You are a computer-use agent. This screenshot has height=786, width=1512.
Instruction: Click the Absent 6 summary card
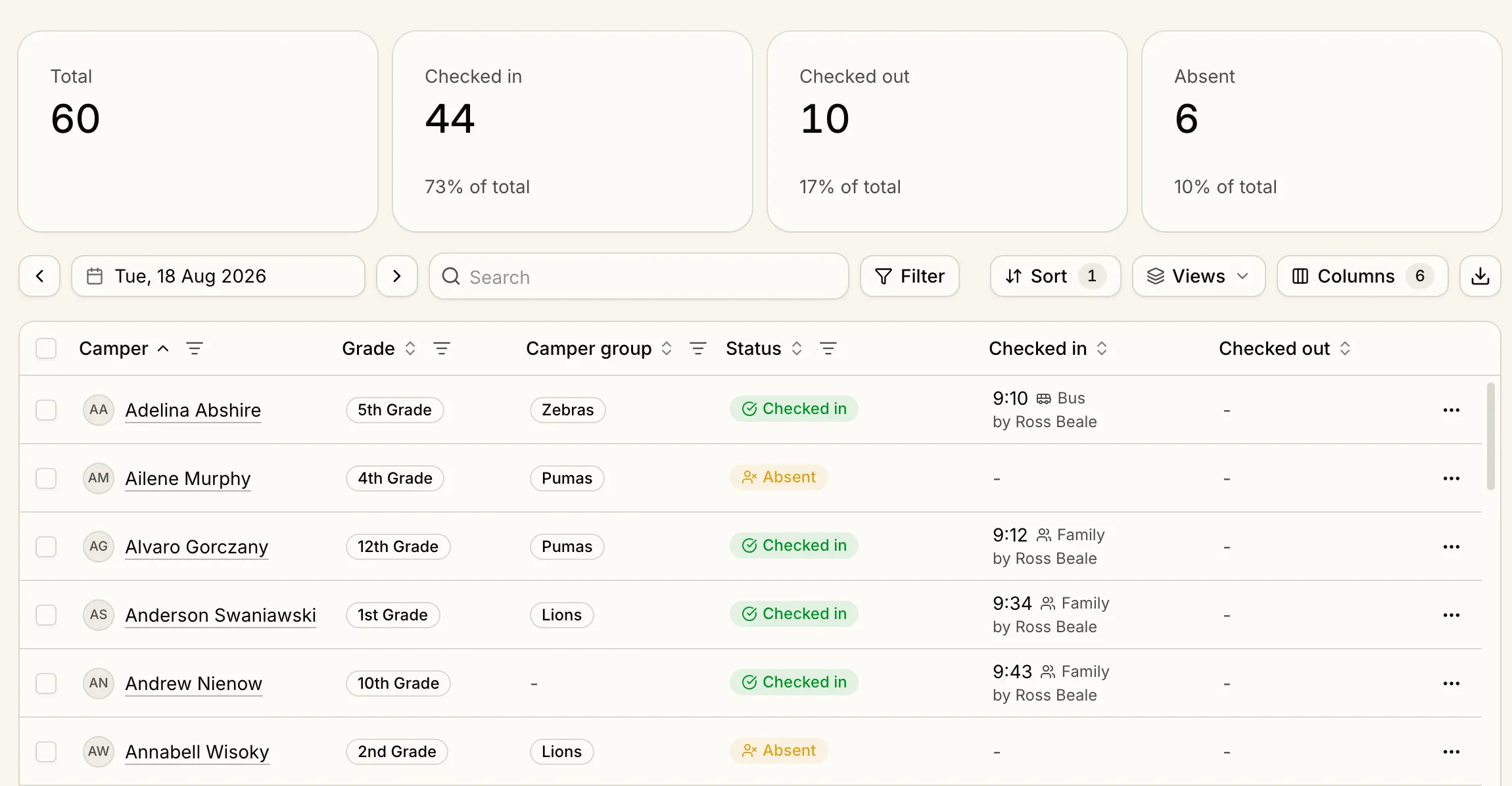click(1322, 131)
